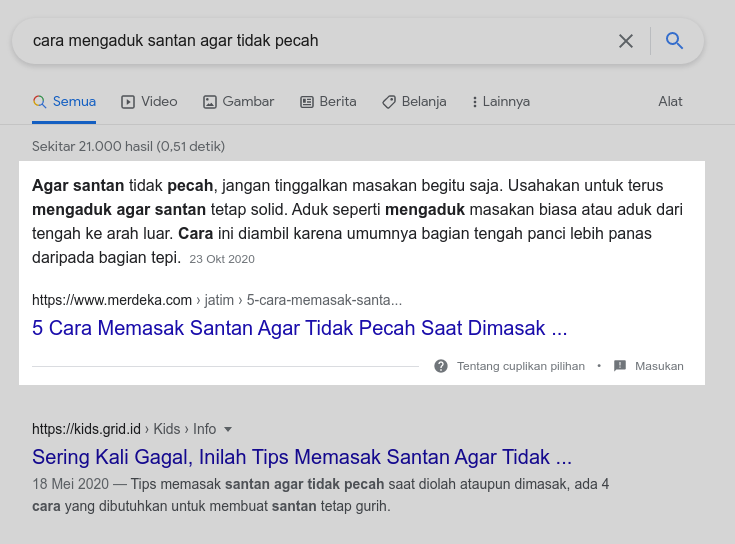Viewport: 735px width, 544px height.
Task: Click the Berita tab newspaper icon
Action: 307,102
